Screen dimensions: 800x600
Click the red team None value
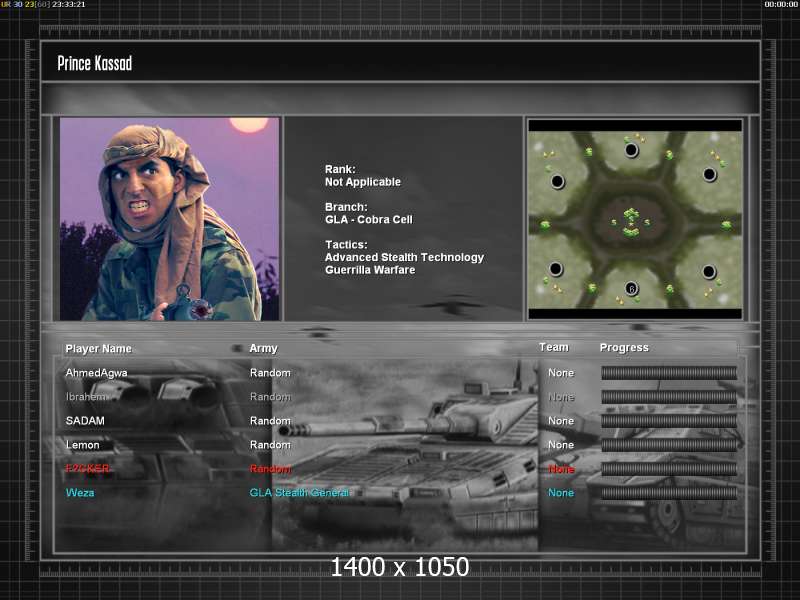click(x=561, y=469)
